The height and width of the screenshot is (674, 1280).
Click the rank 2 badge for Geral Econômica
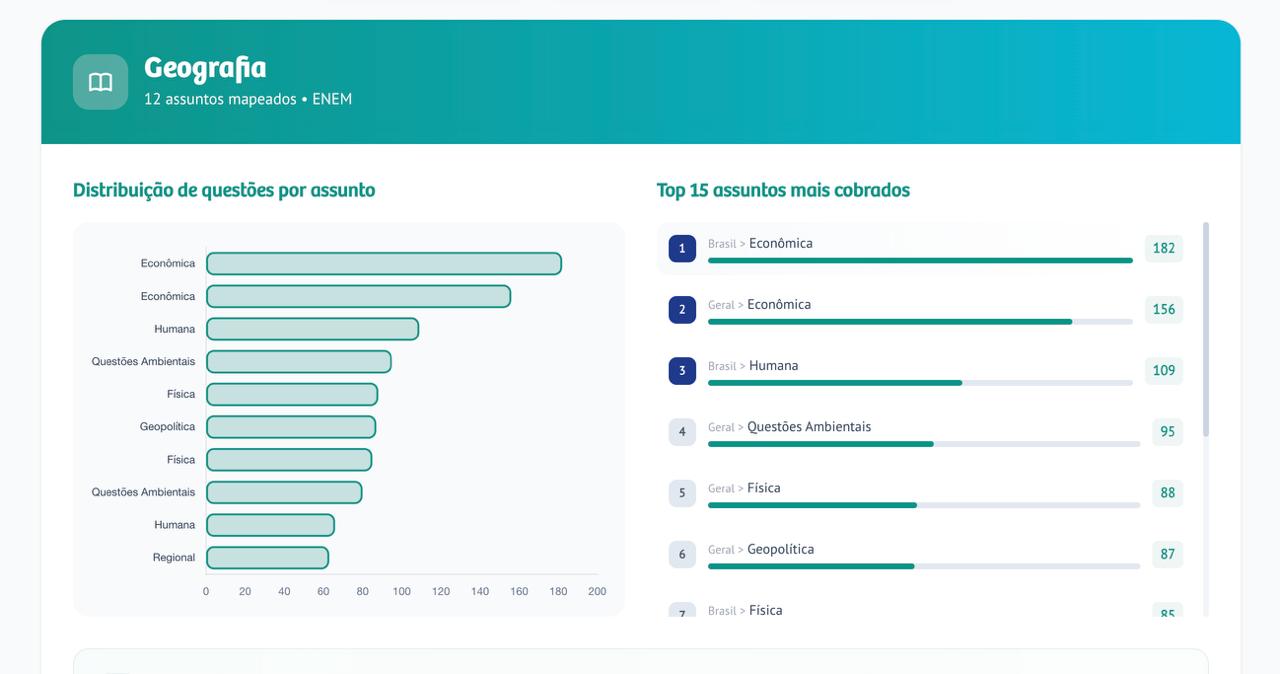pos(682,310)
